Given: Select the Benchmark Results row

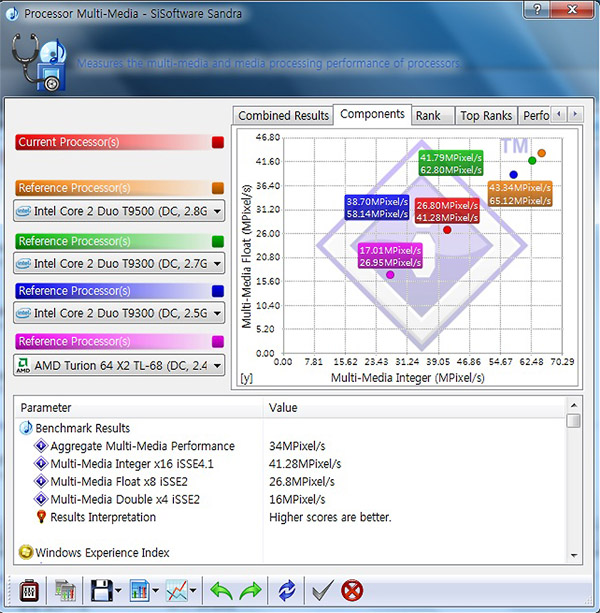Looking at the screenshot, I should click(x=290, y=428).
